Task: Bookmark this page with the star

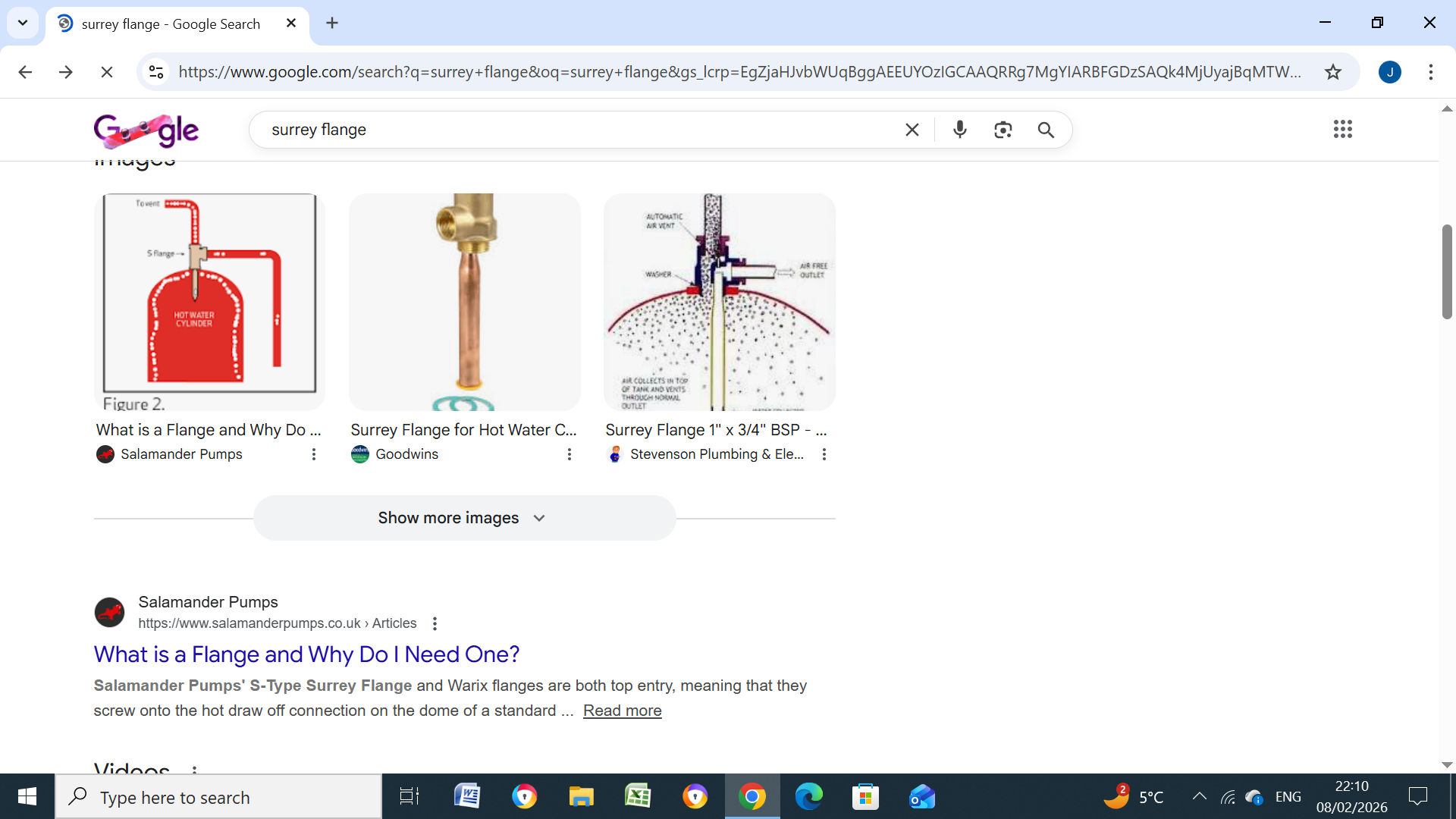Action: (x=1332, y=72)
